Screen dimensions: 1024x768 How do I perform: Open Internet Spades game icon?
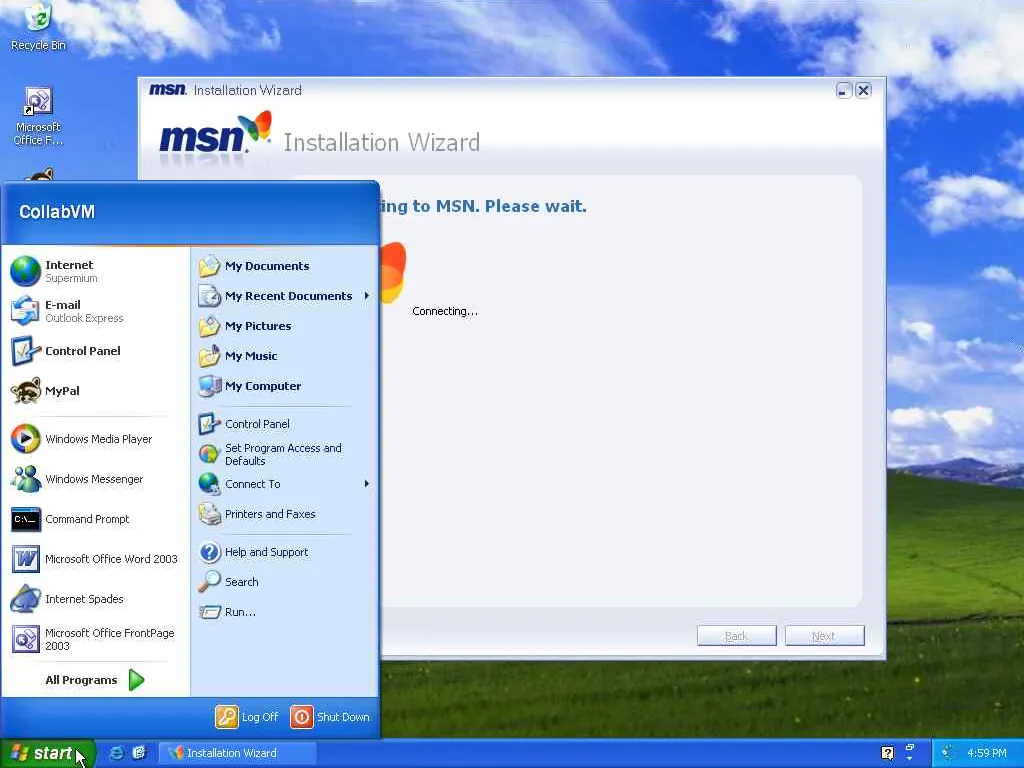[25, 599]
